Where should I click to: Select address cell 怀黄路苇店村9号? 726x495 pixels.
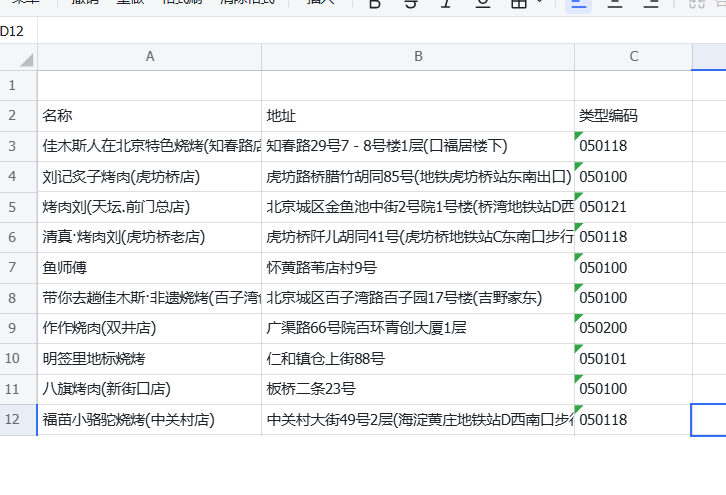[418, 268]
